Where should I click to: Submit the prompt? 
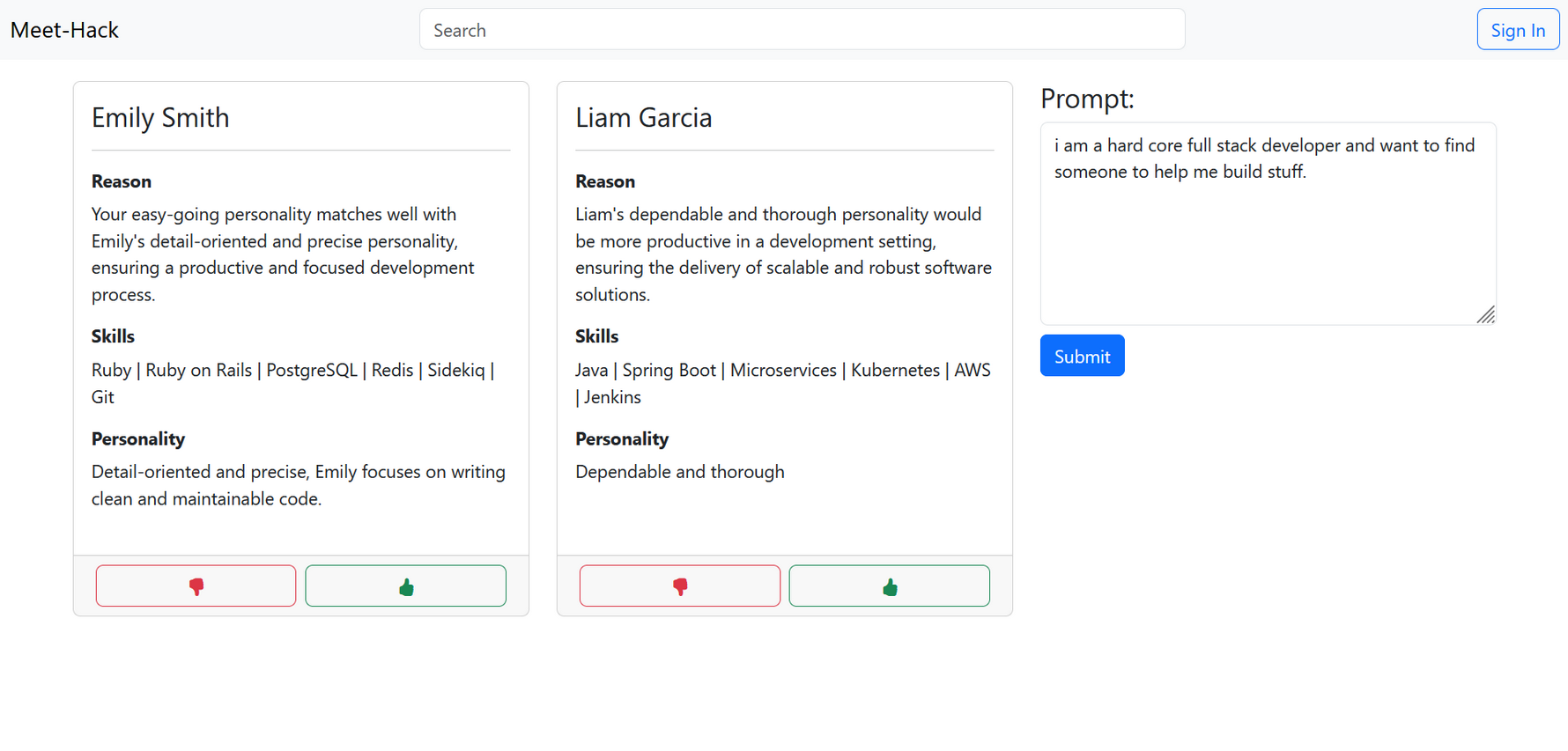click(x=1082, y=356)
